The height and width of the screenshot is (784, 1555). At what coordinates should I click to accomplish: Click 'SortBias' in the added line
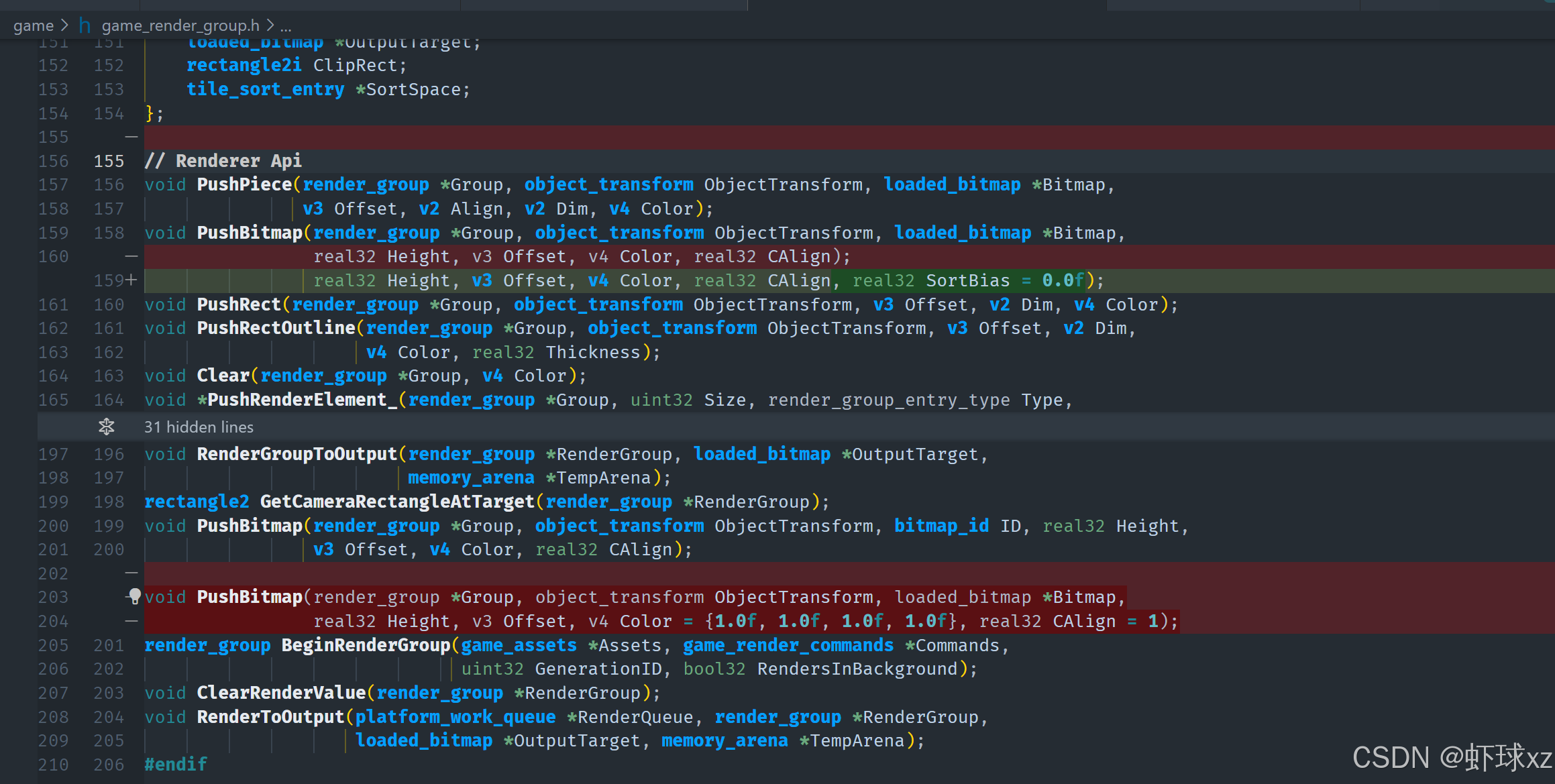(x=967, y=280)
